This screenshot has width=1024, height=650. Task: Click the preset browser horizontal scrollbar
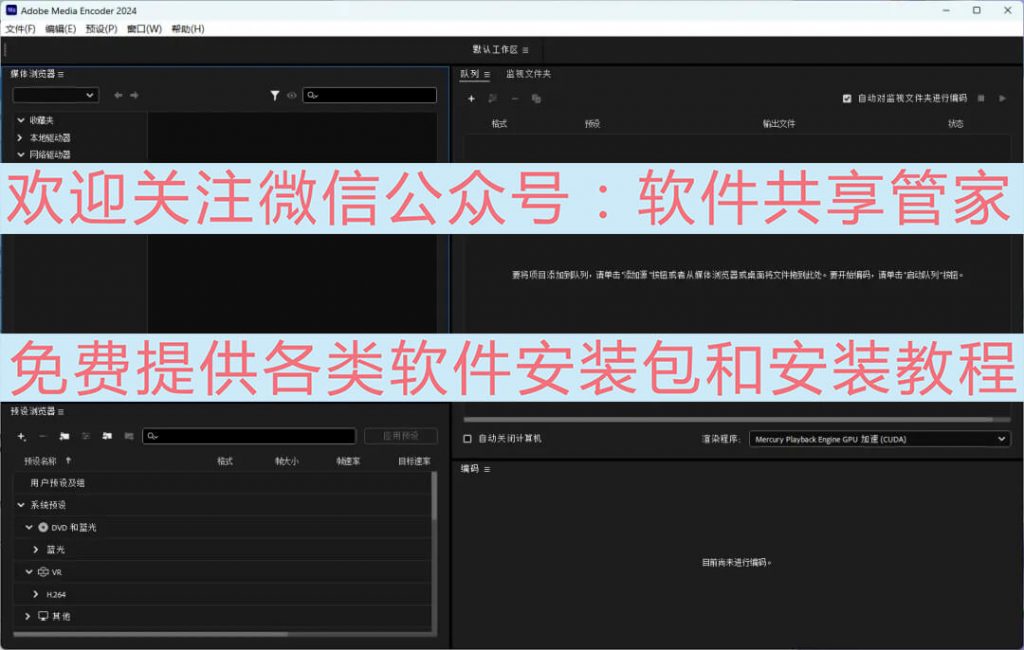click(x=150, y=634)
